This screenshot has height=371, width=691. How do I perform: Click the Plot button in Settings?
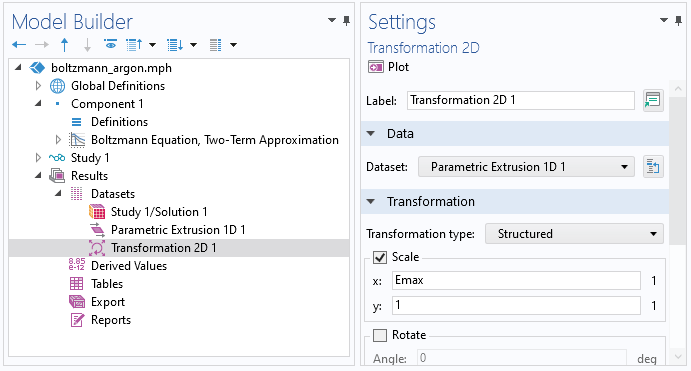pyautogui.click(x=388, y=67)
